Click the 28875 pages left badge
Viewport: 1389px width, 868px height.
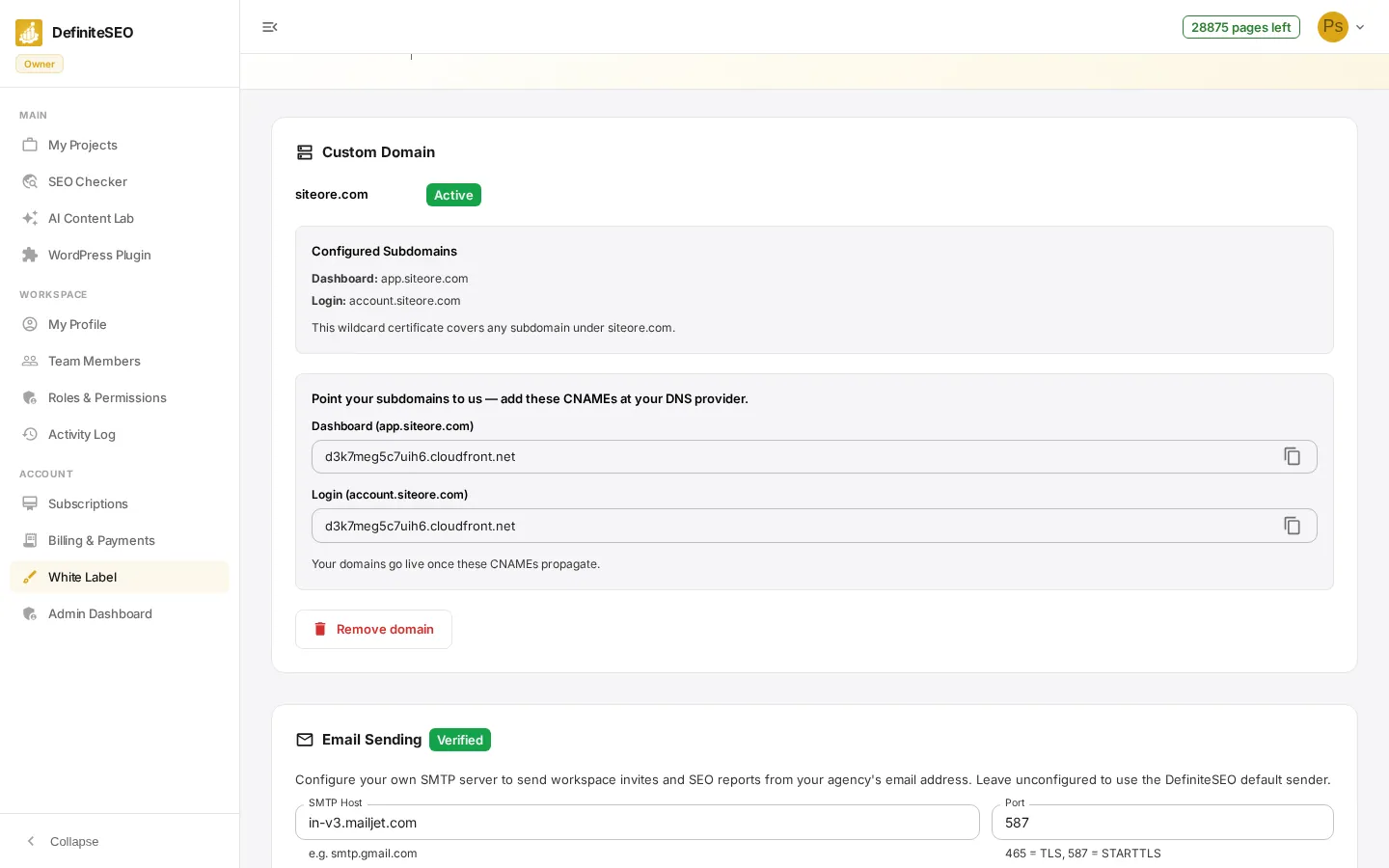coord(1240,27)
